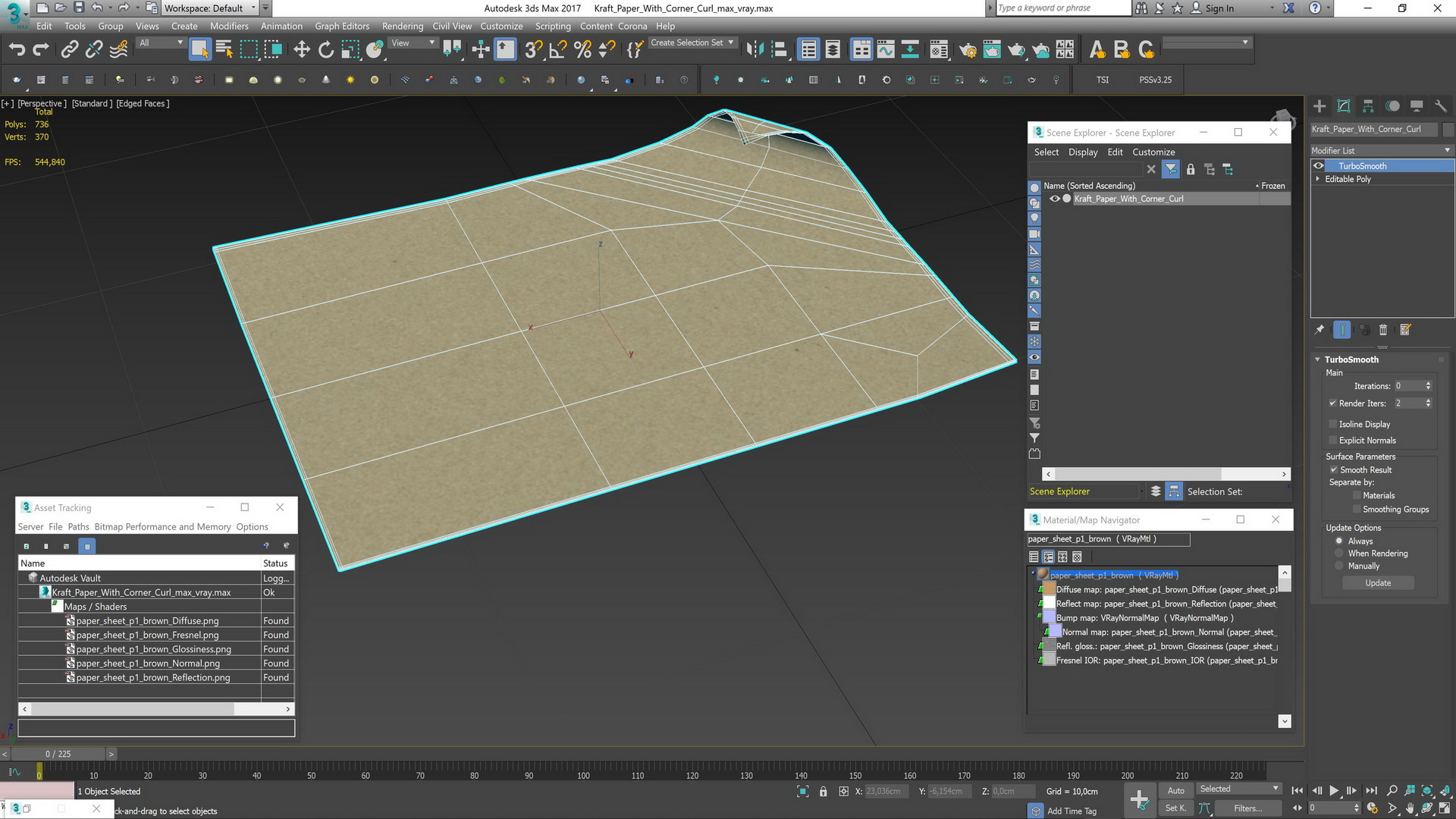The image size is (1456, 819).
Task: Select the When Rendering radio option
Action: coord(1339,554)
